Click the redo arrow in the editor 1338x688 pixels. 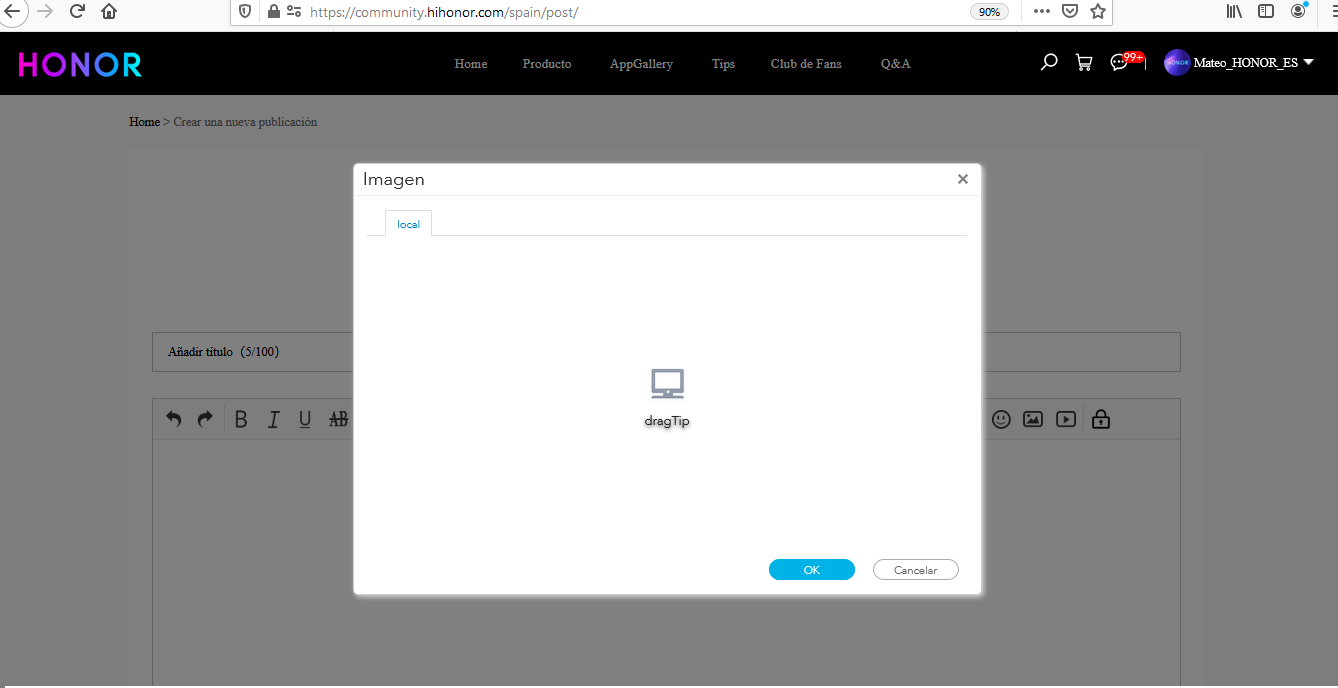coord(205,419)
